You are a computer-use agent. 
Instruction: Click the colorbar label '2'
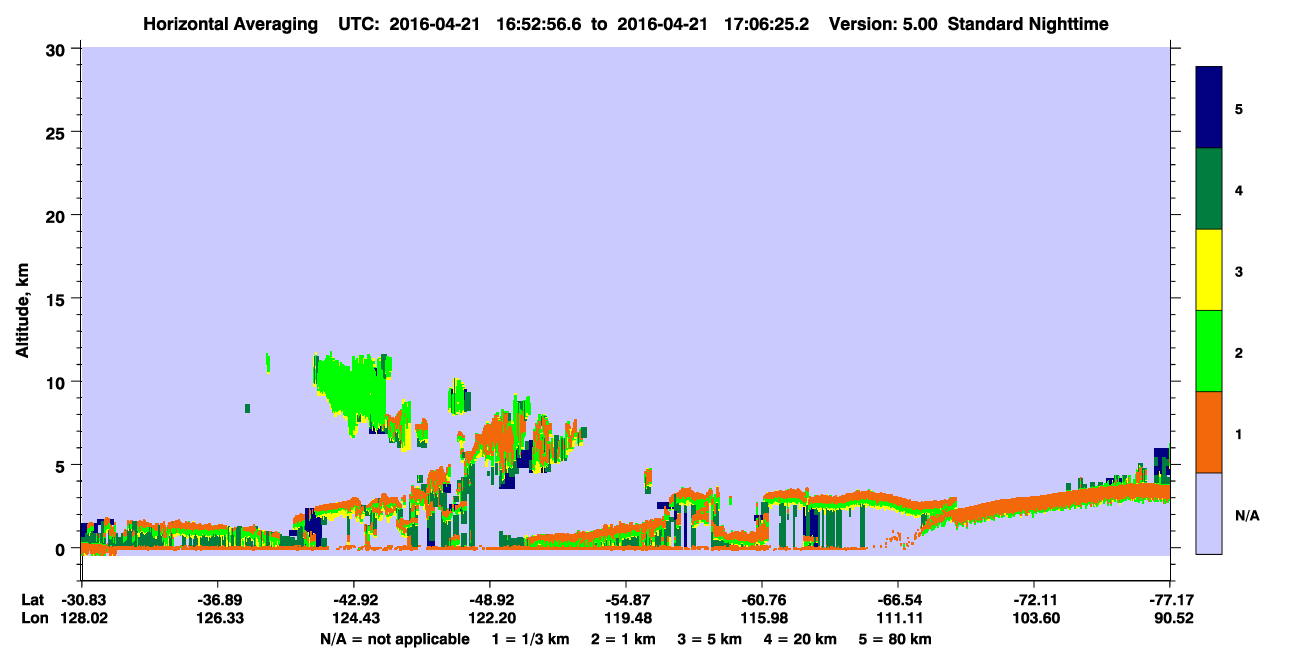(1238, 352)
